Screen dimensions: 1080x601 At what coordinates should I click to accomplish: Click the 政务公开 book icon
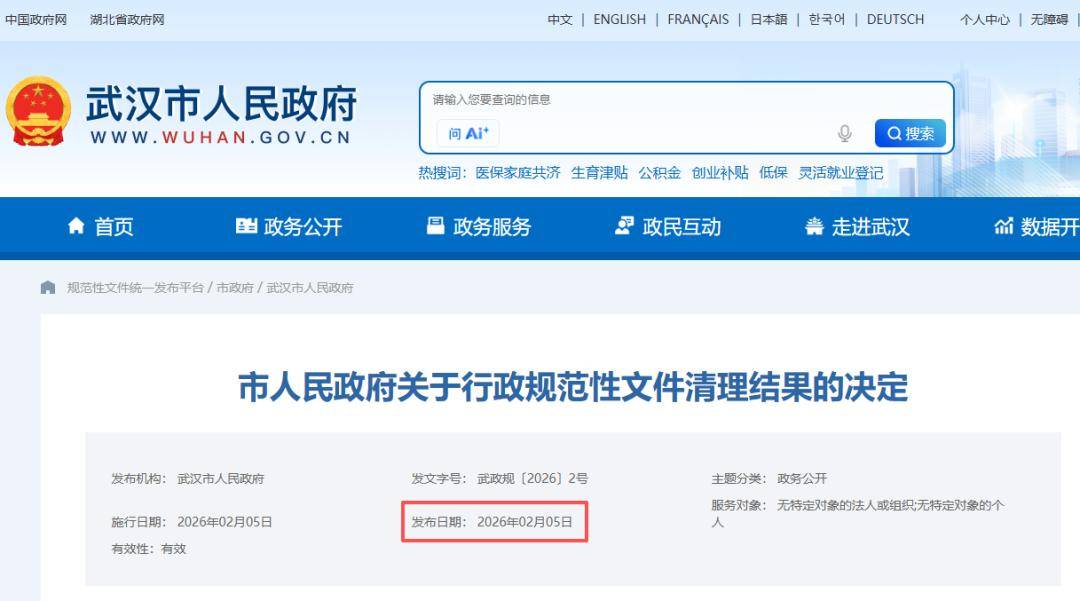pos(247,227)
